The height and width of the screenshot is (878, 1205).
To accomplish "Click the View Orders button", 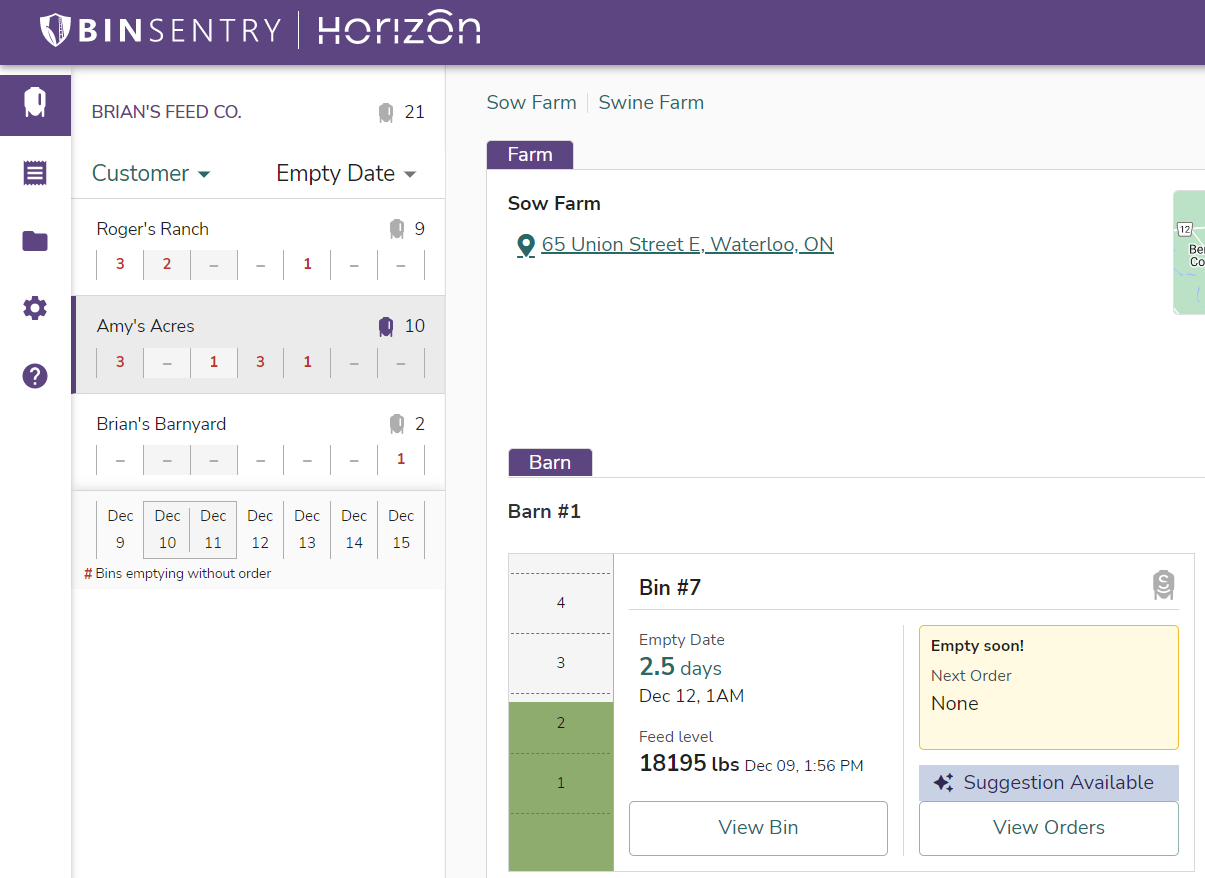I will (1048, 828).
